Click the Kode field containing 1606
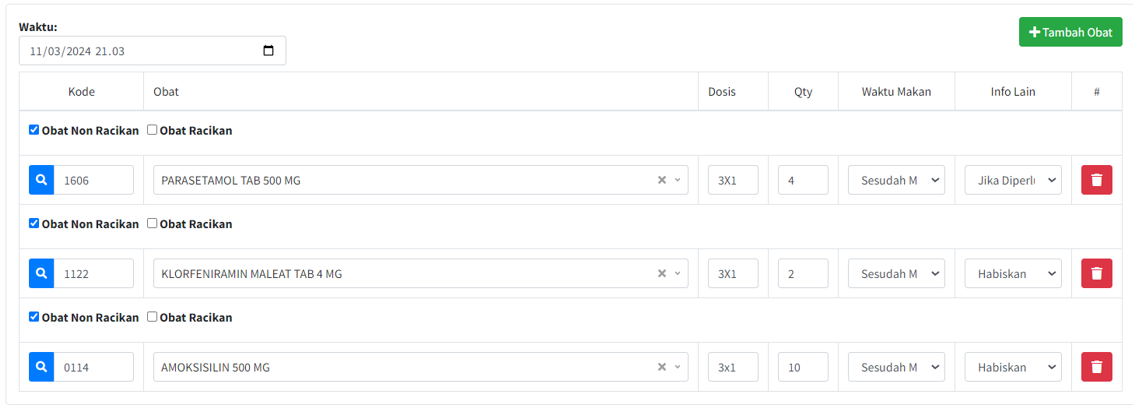Screen dimensions: 1133x409 tap(93, 180)
